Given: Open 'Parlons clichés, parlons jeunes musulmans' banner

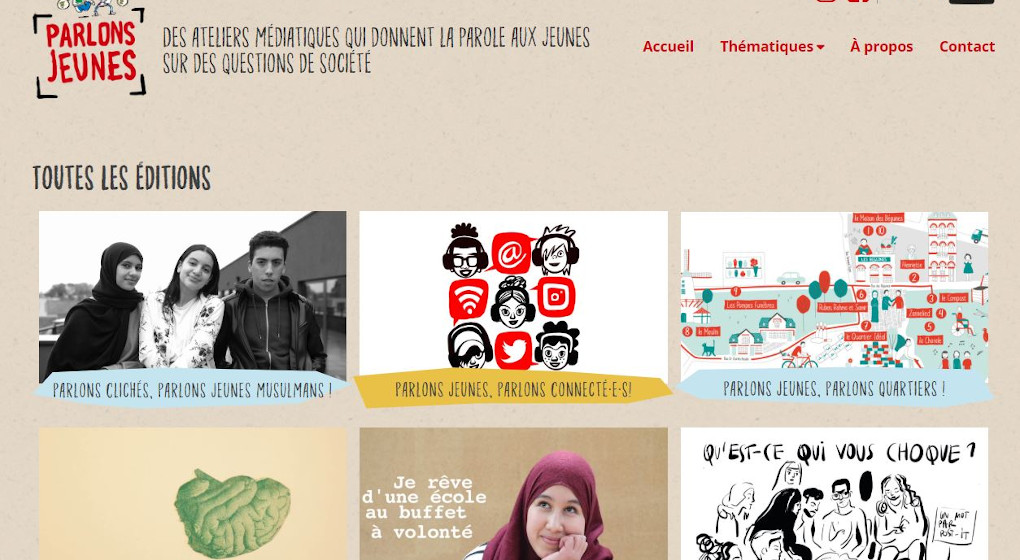Looking at the screenshot, I should 192,390.
